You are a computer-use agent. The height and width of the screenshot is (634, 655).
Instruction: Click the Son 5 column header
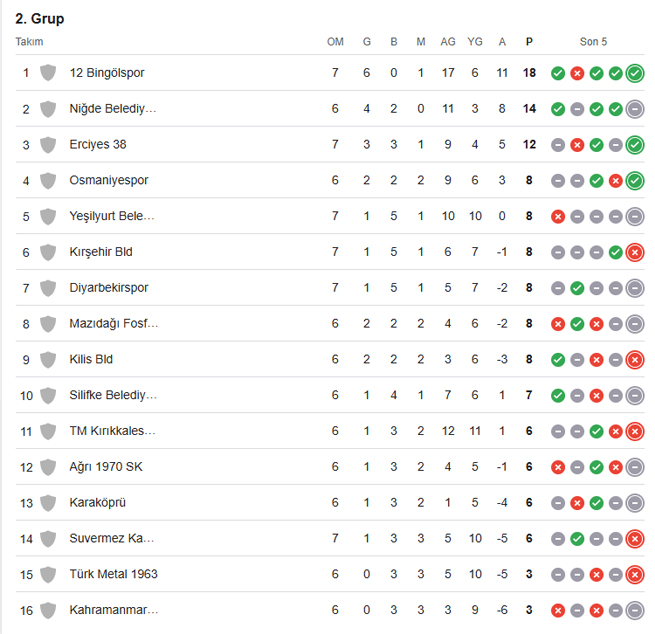point(593,42)
